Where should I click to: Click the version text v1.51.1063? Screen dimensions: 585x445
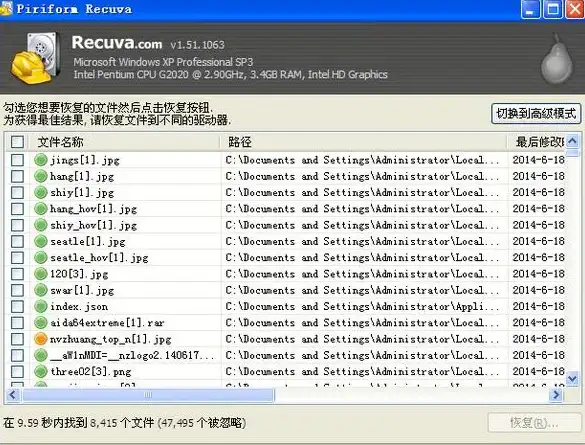click(197, 45)
